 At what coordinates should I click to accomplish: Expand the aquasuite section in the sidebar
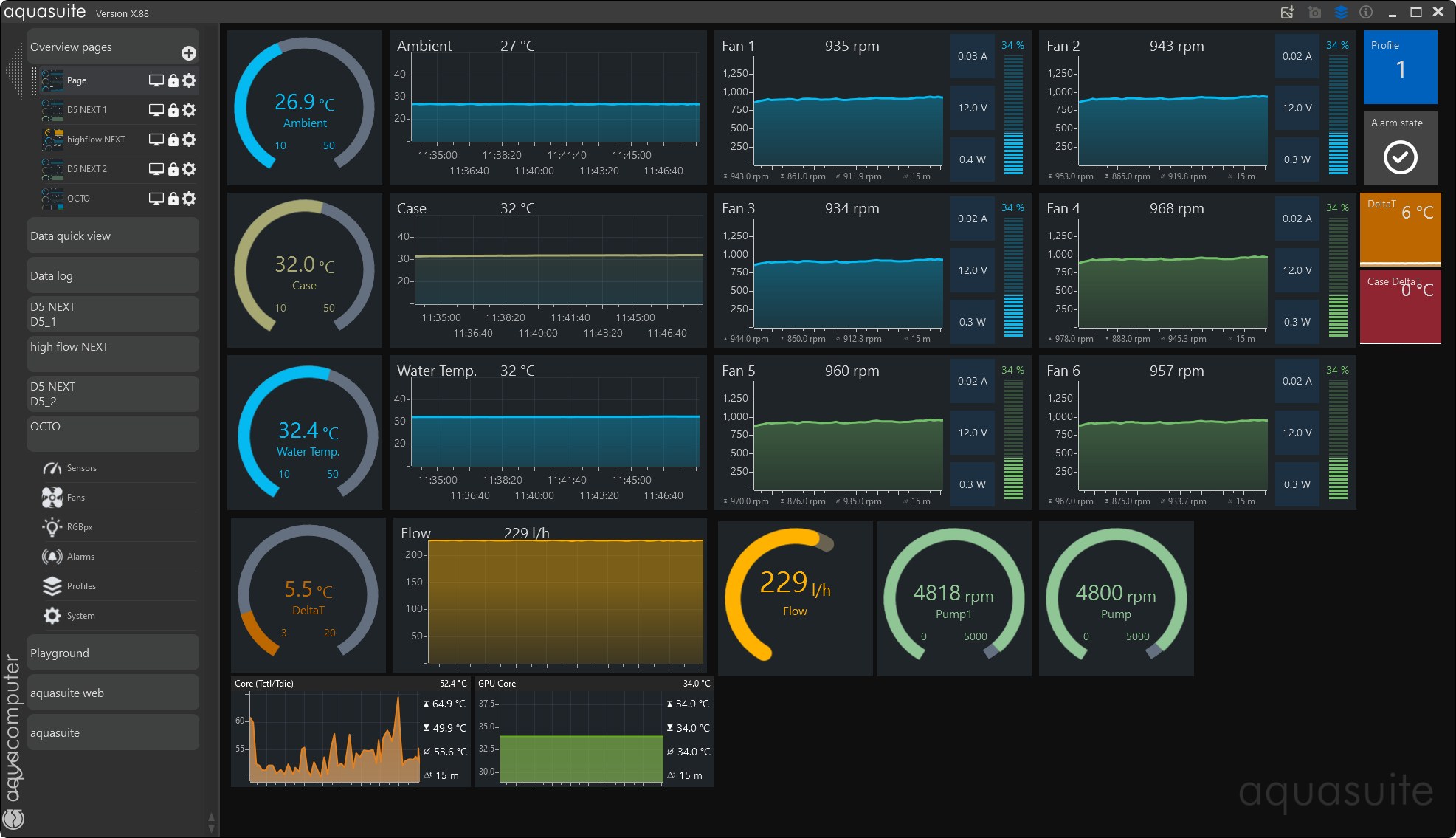tap(113, 732)
